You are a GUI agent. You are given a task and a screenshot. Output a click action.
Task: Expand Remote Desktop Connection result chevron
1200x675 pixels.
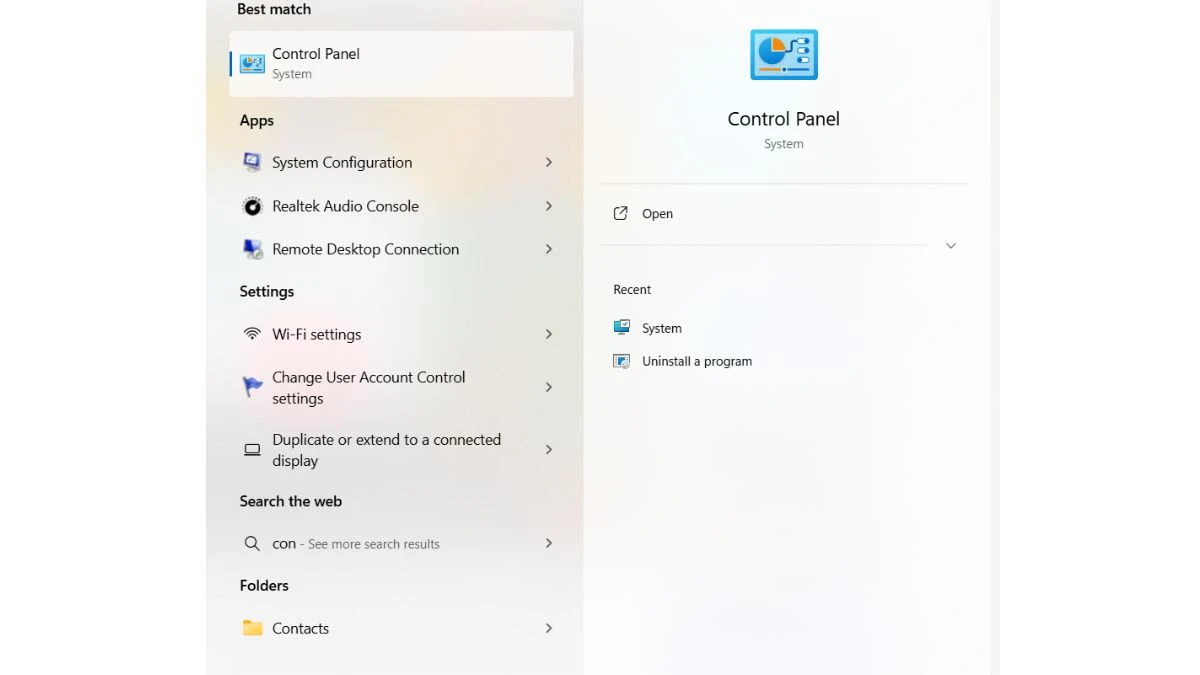click(x=548, y=249)
